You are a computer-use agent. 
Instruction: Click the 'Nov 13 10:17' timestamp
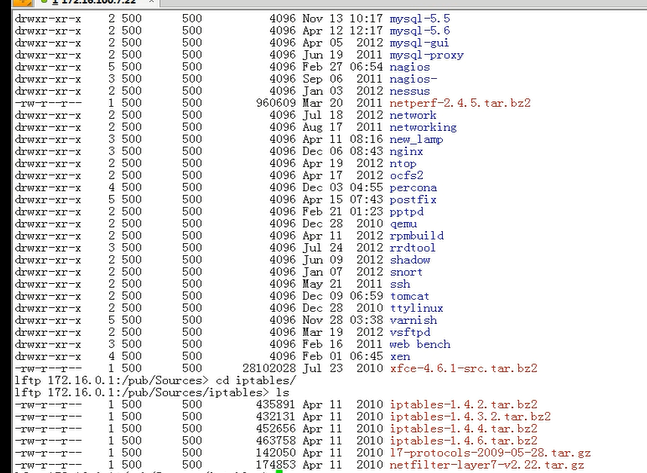[x=343, y=19]
